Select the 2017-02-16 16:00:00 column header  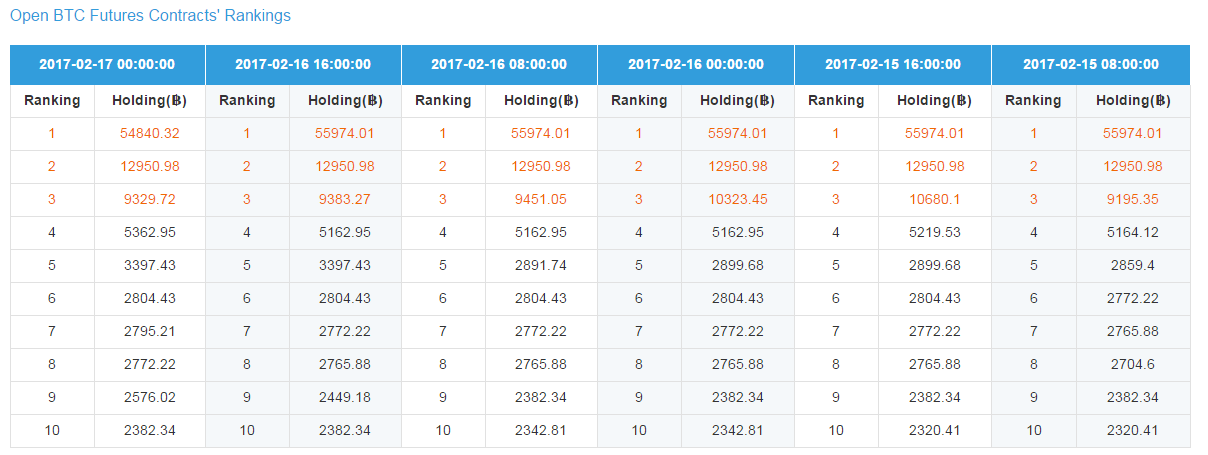tap(303, 65)
